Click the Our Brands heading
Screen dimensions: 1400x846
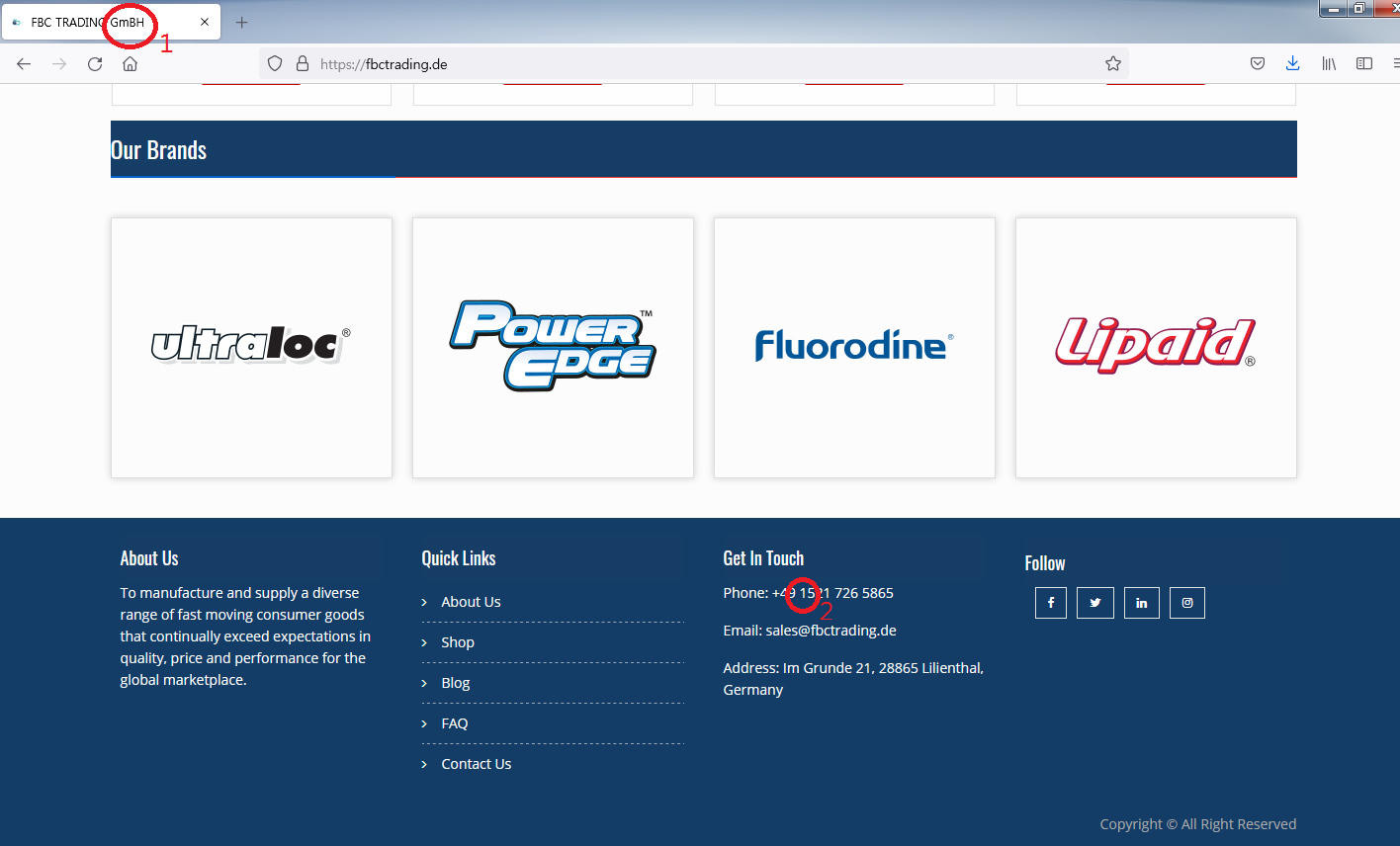(158, 150)
